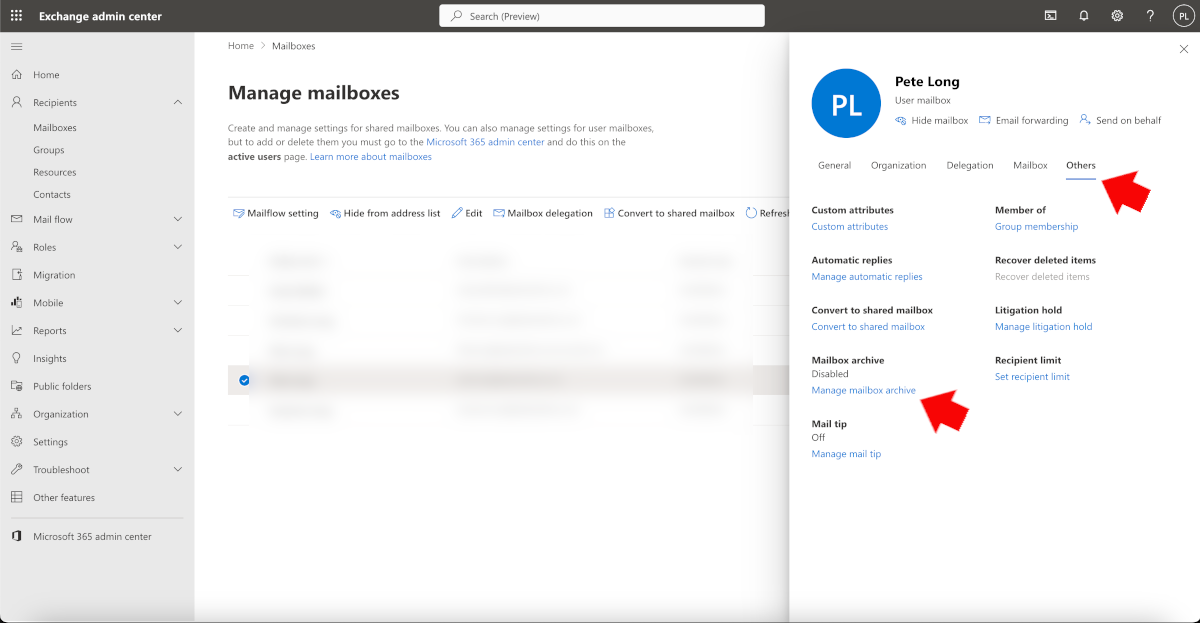Expand the Troubleshoot section chevron
The image size is (1200, 623).
(178, 469)
